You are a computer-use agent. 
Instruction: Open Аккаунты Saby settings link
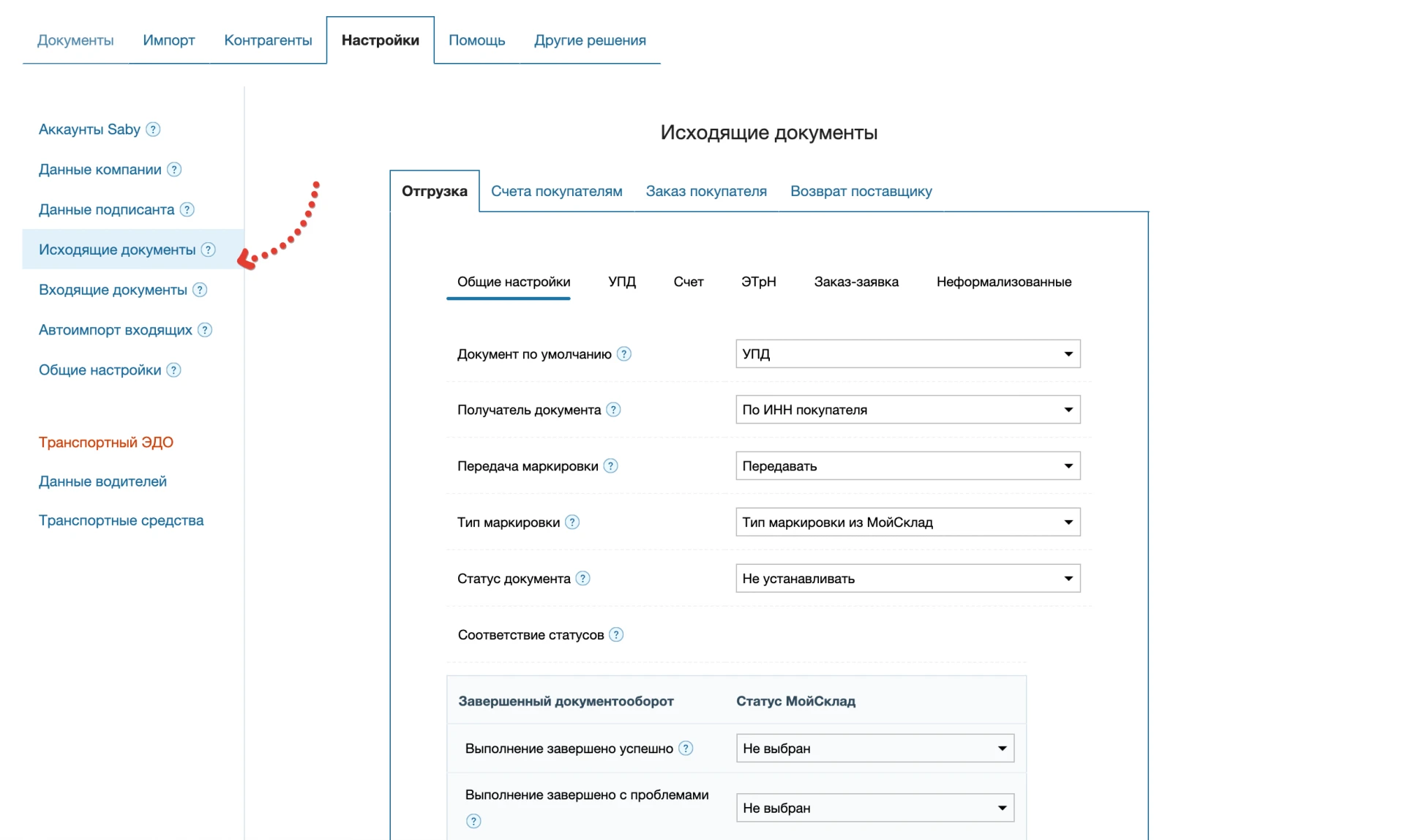[x=89, y=130]
